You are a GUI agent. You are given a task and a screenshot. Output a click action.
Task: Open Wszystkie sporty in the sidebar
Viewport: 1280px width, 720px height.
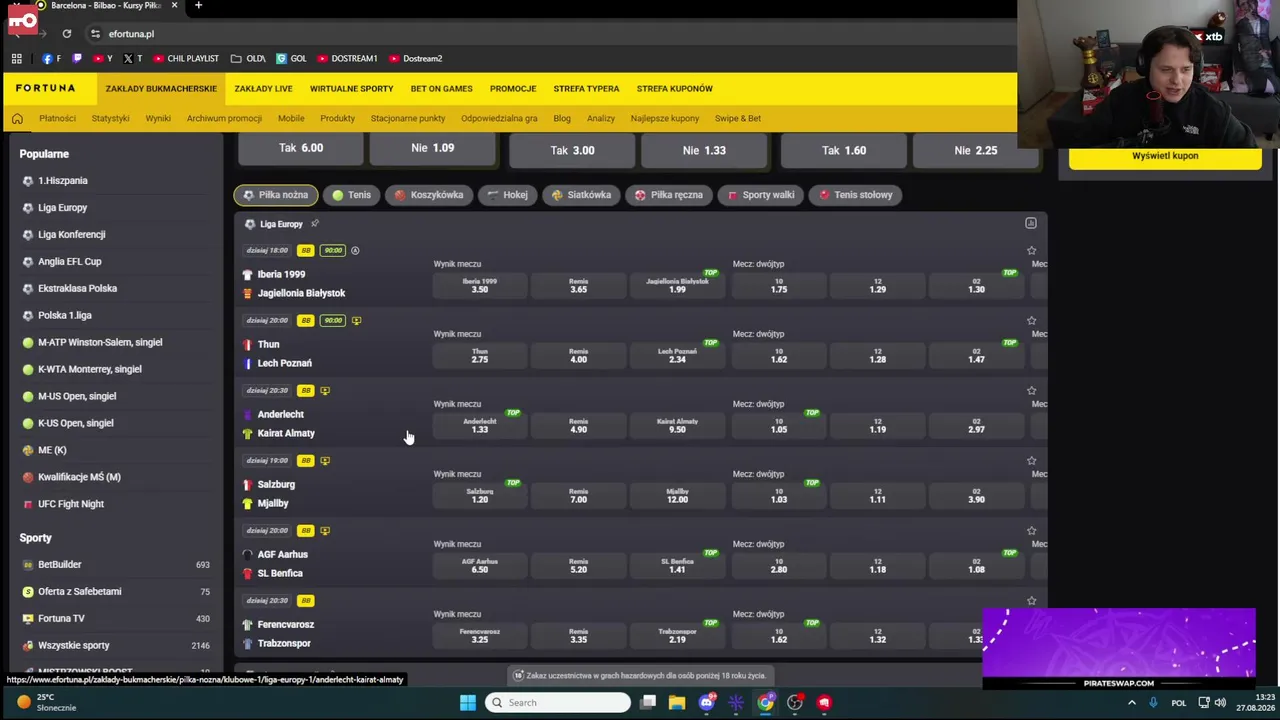(73, 646)
